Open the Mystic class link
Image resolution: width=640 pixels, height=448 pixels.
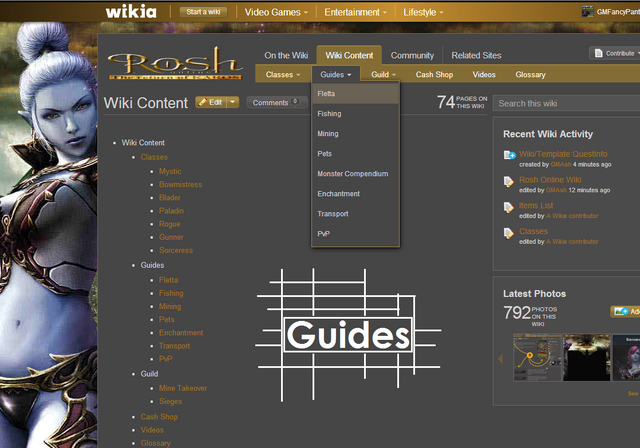coord(170,171)
